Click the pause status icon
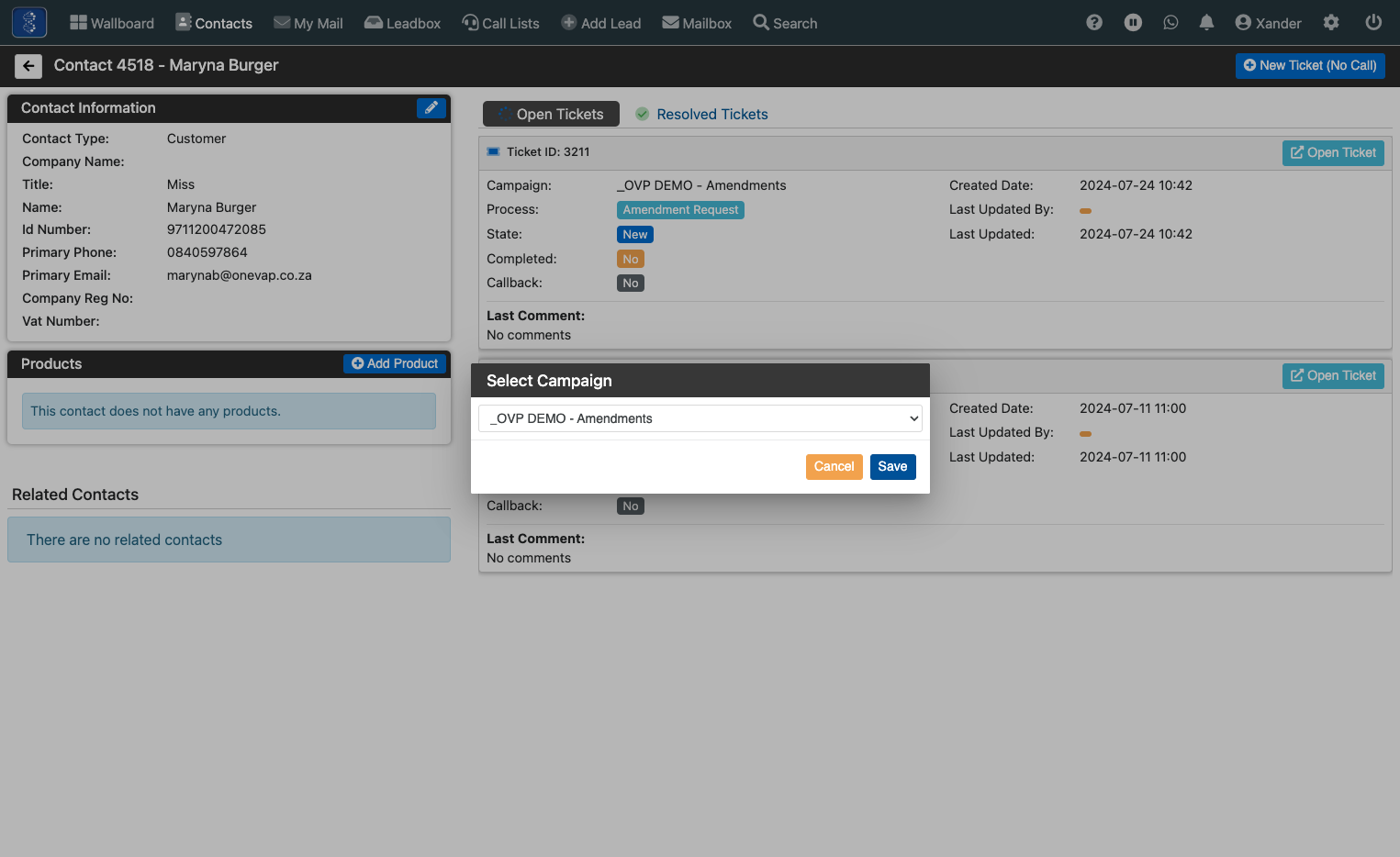This screenshot has height=857, width=1400. pyautogui.click(x=1133, y=23)
